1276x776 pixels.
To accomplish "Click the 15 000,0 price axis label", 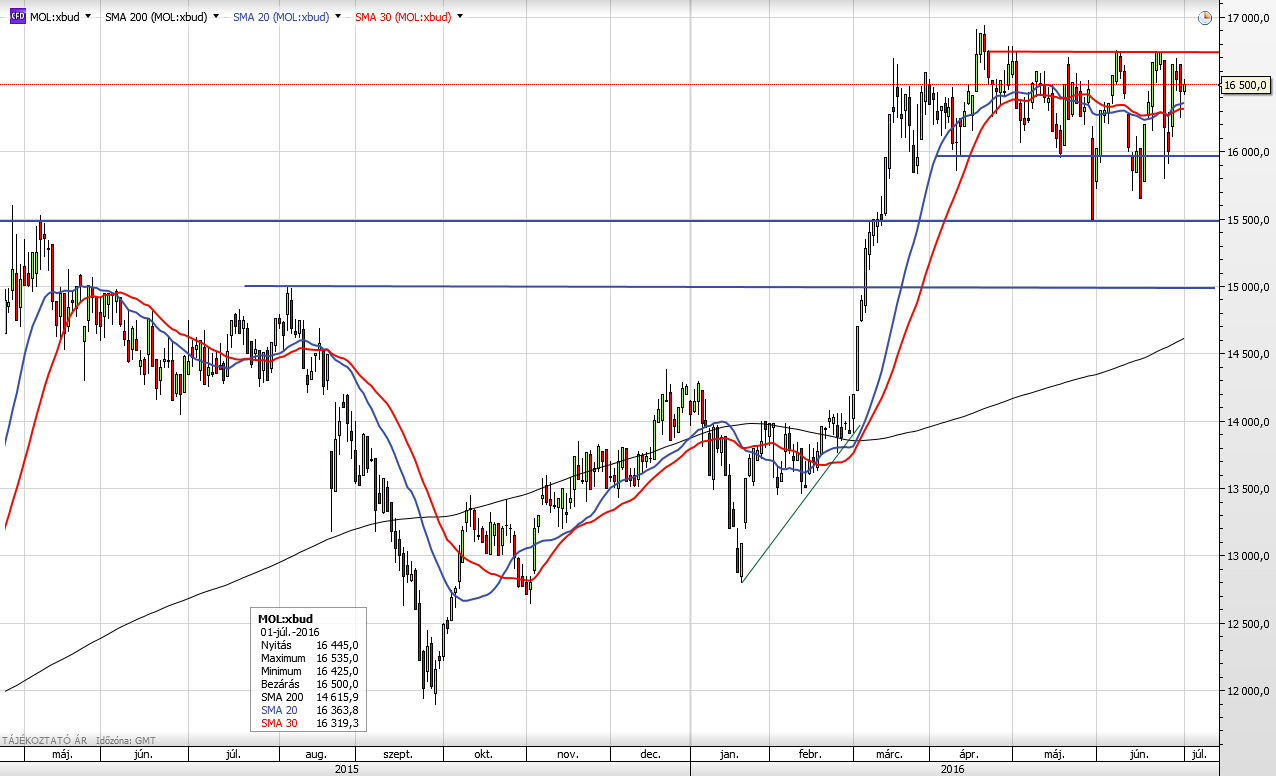I will point(1247,287).
